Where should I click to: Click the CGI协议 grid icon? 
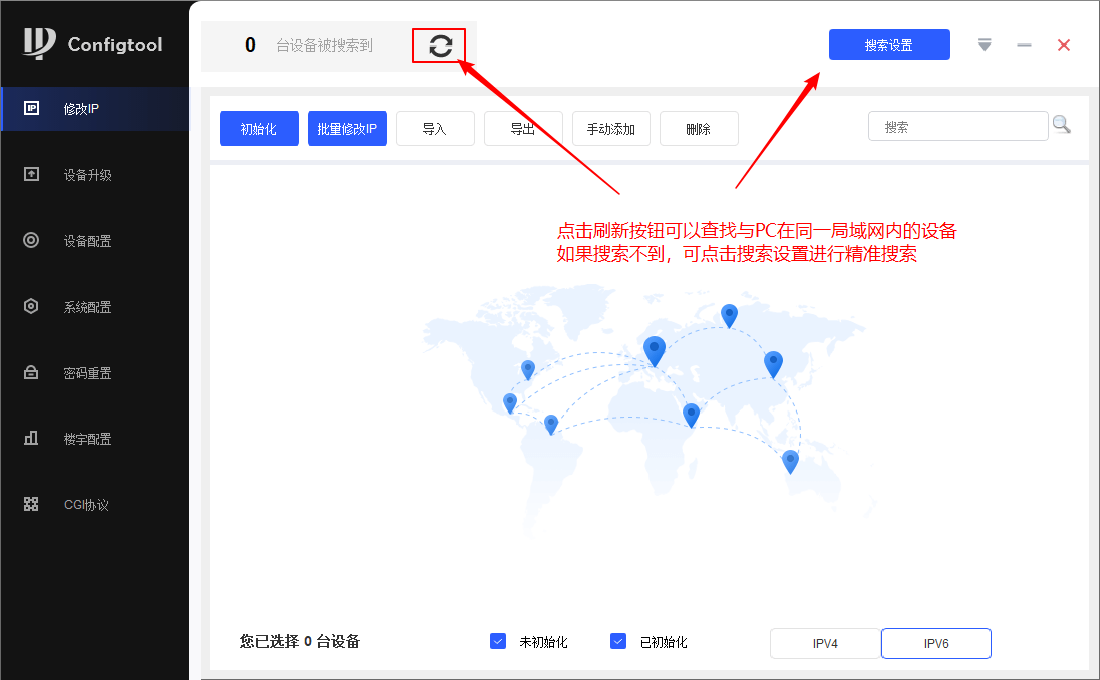pos(32,504)
